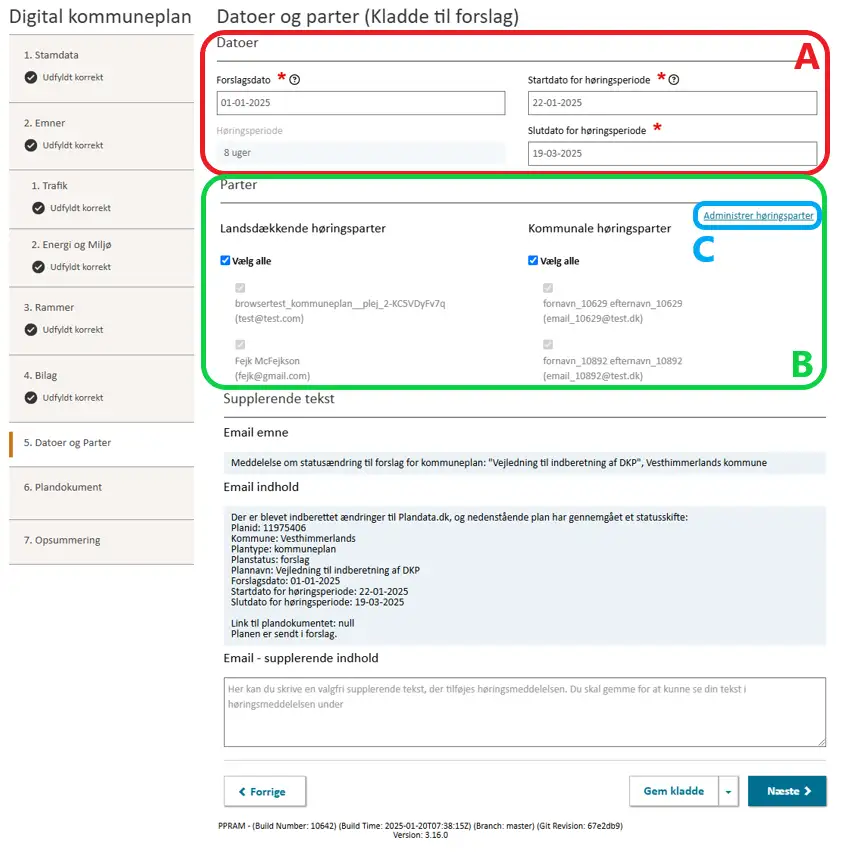Image resolution: width=845 pixels, height=855 pixels.
Task: Click checkmark icon under 1. Stamdata
Action: tap(31, 77)
